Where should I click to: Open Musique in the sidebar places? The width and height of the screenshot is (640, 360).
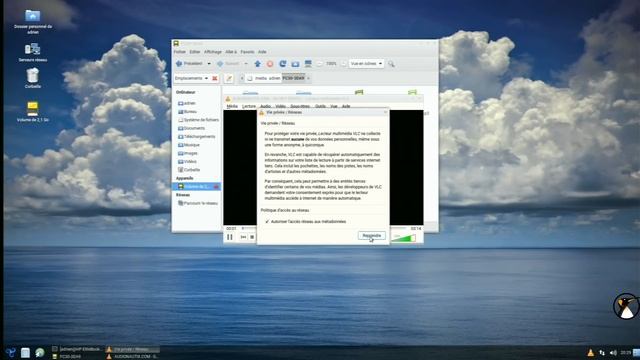pos(189,145)
